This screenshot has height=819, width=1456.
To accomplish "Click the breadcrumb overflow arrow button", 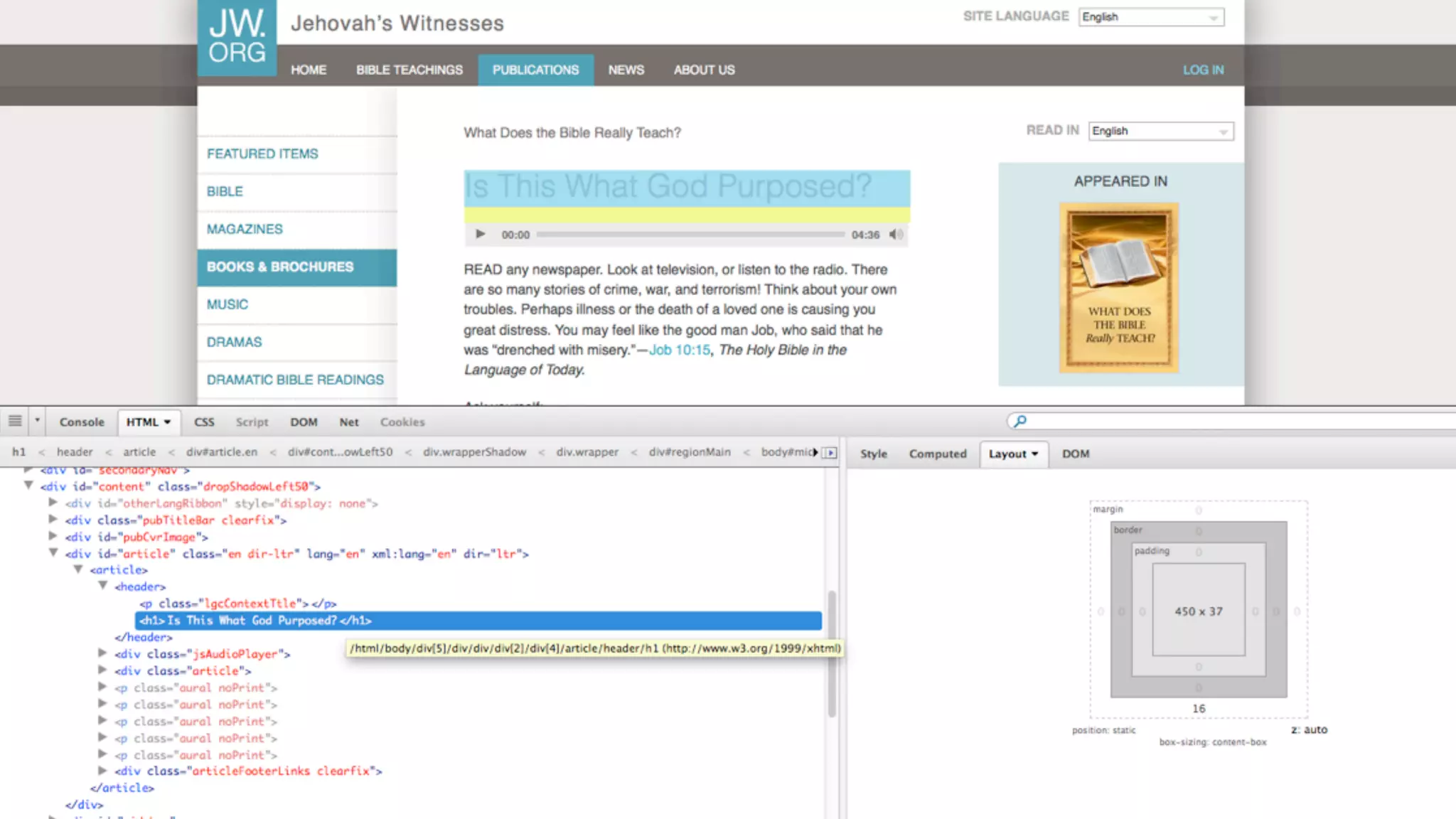I will coord(829,453).
